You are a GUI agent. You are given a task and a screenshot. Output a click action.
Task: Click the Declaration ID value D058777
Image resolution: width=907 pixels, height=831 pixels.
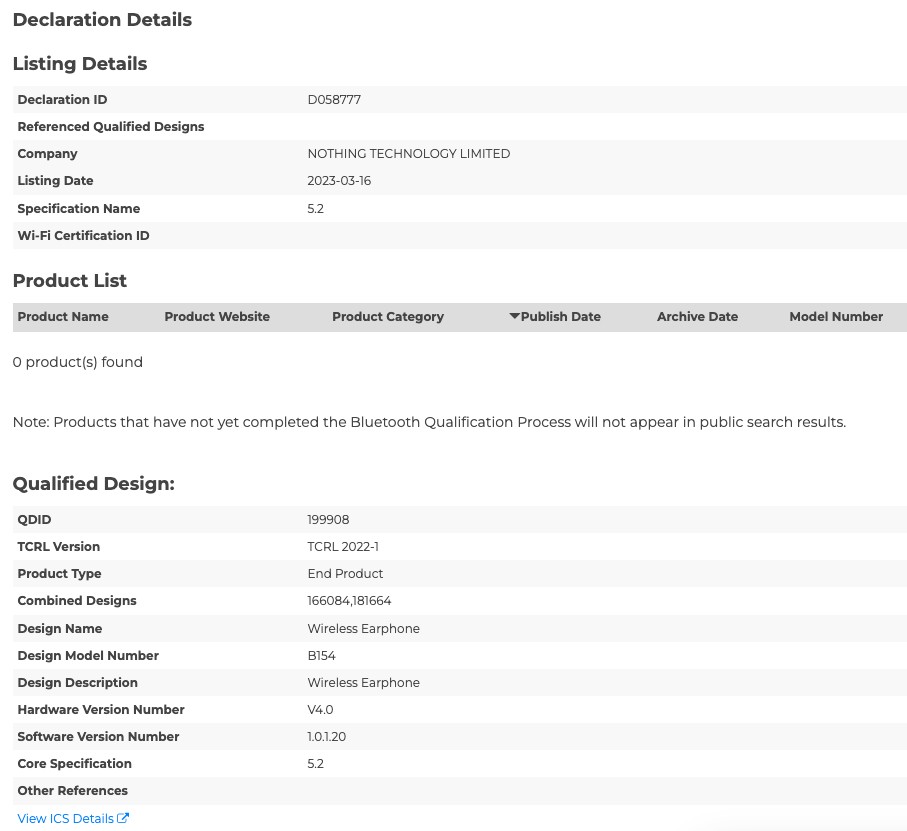pyautogui.click(x=334, y=100)
